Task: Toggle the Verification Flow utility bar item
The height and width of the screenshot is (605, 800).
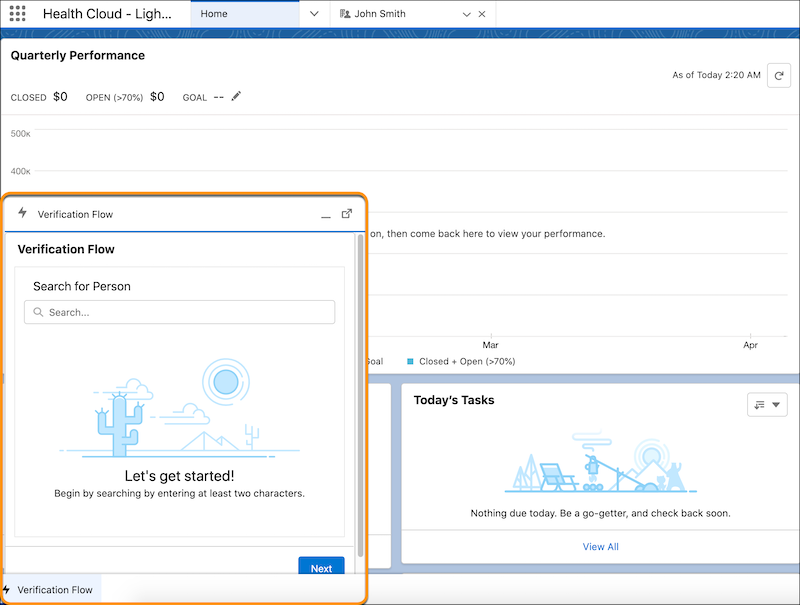Action: (51, 590)
